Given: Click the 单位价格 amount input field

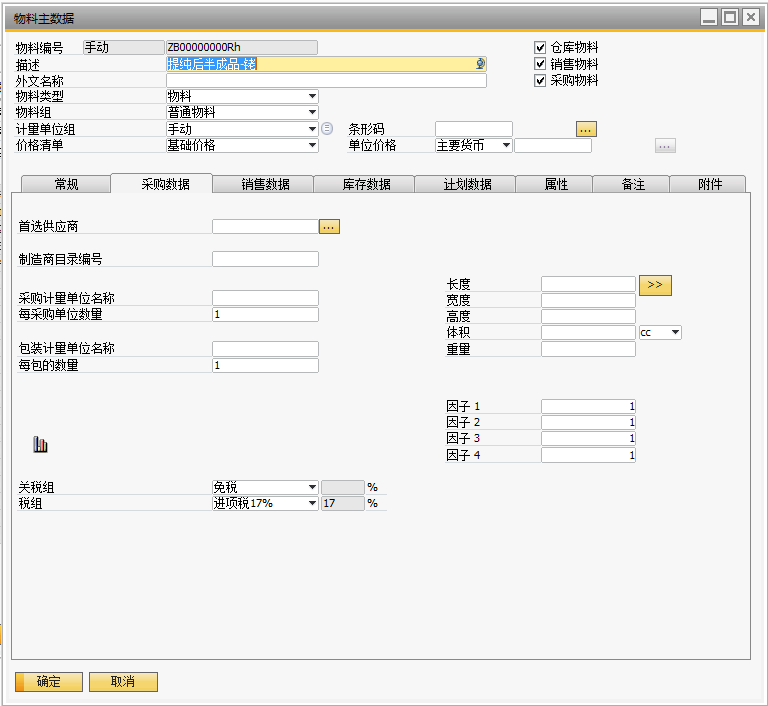Looking at the screenshot, I should click(x=553, y=146).
